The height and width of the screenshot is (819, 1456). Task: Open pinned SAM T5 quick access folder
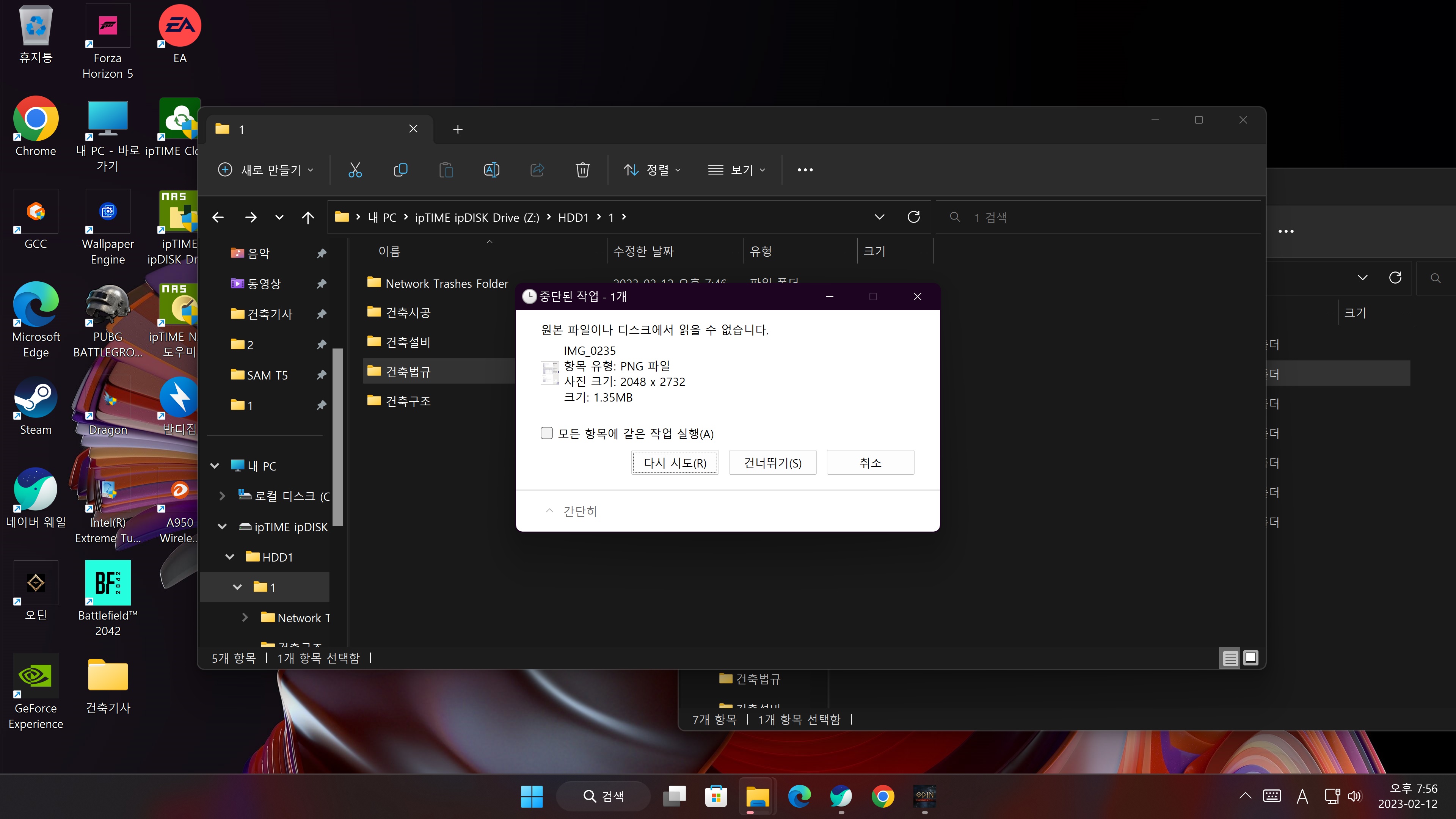pos(267,375)
